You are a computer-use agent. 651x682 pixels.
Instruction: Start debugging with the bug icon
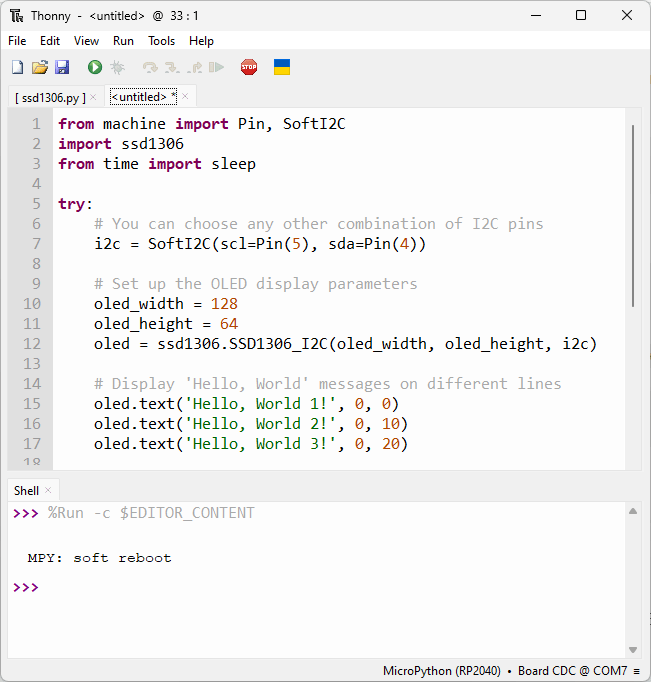tap(117, 67)
